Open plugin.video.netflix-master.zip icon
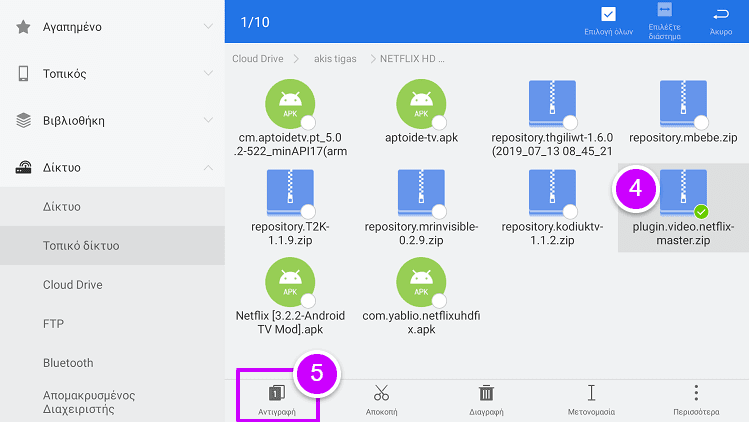This screenshot has height=422, width=749. pyautogui.click(x=683, y=193)
